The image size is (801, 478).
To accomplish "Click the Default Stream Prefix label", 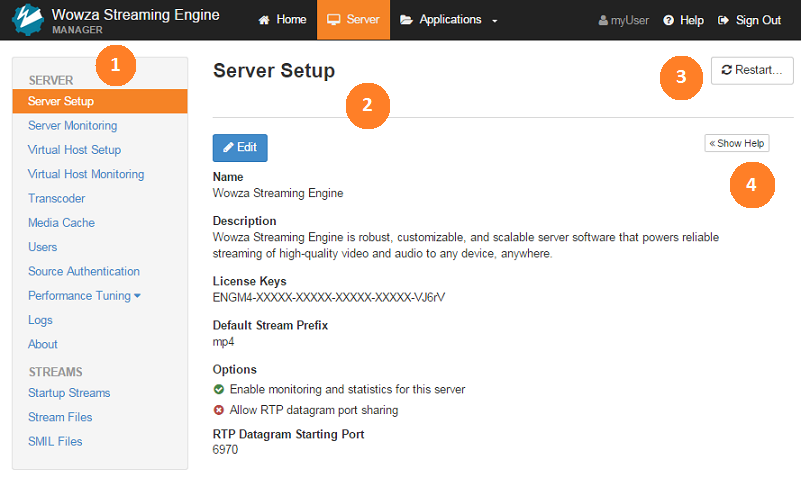I will tap(270, 325).
